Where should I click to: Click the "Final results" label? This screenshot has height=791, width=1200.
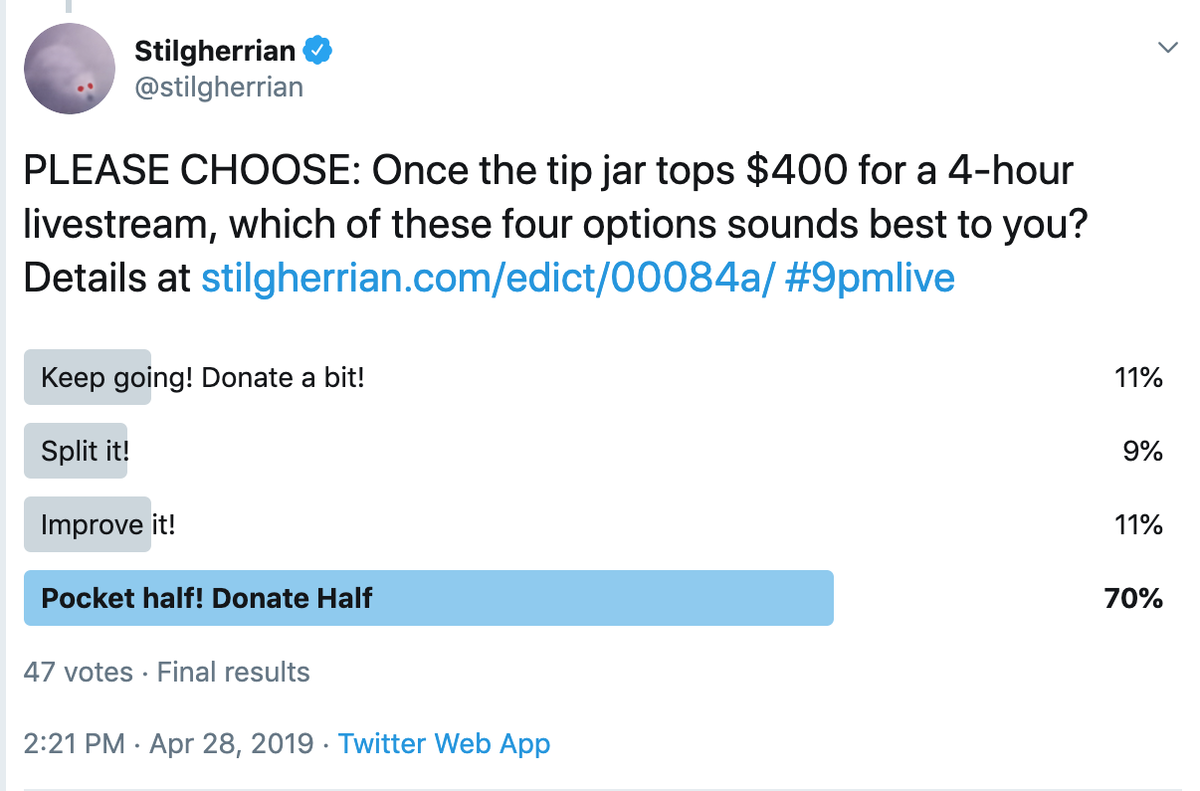(x=233, y=672)
